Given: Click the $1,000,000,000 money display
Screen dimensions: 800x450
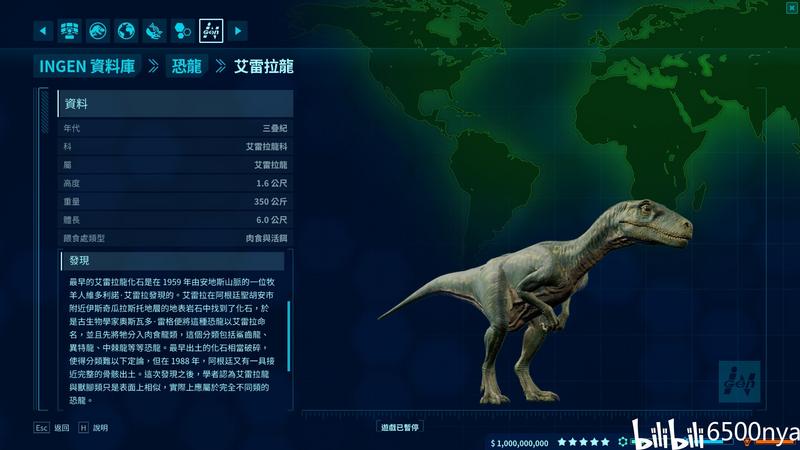Looking at the screenshot, I should point(519,443).
